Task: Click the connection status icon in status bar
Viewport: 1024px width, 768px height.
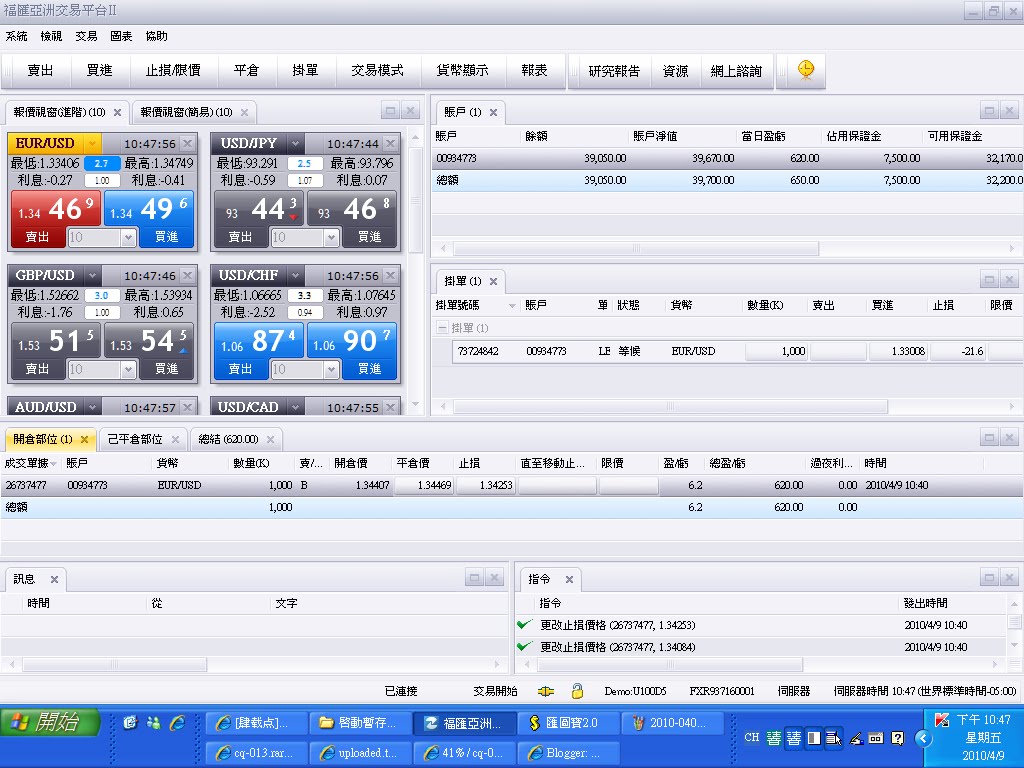Action: [546, 691]
